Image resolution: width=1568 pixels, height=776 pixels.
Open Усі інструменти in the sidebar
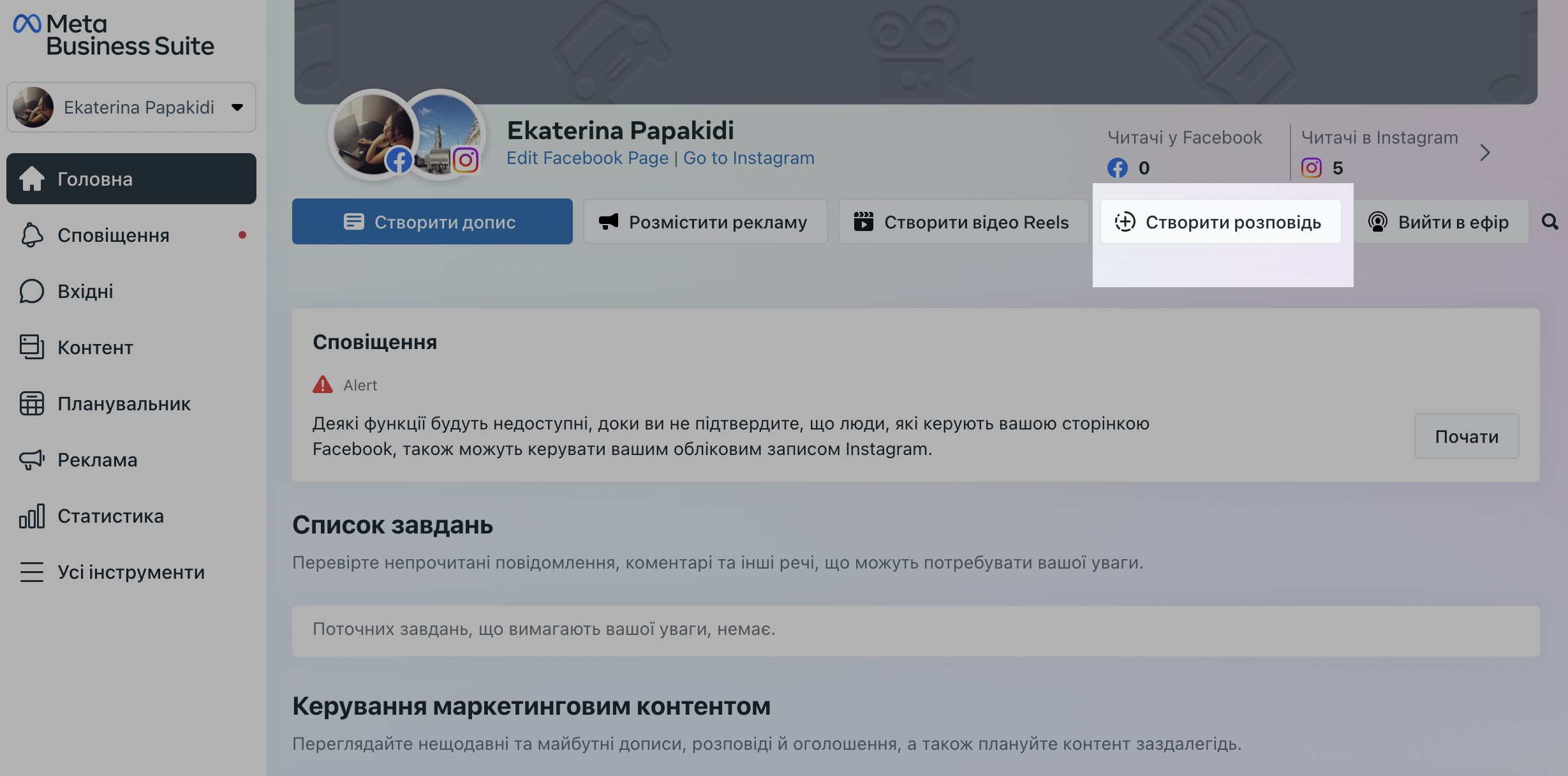point(131,572)
